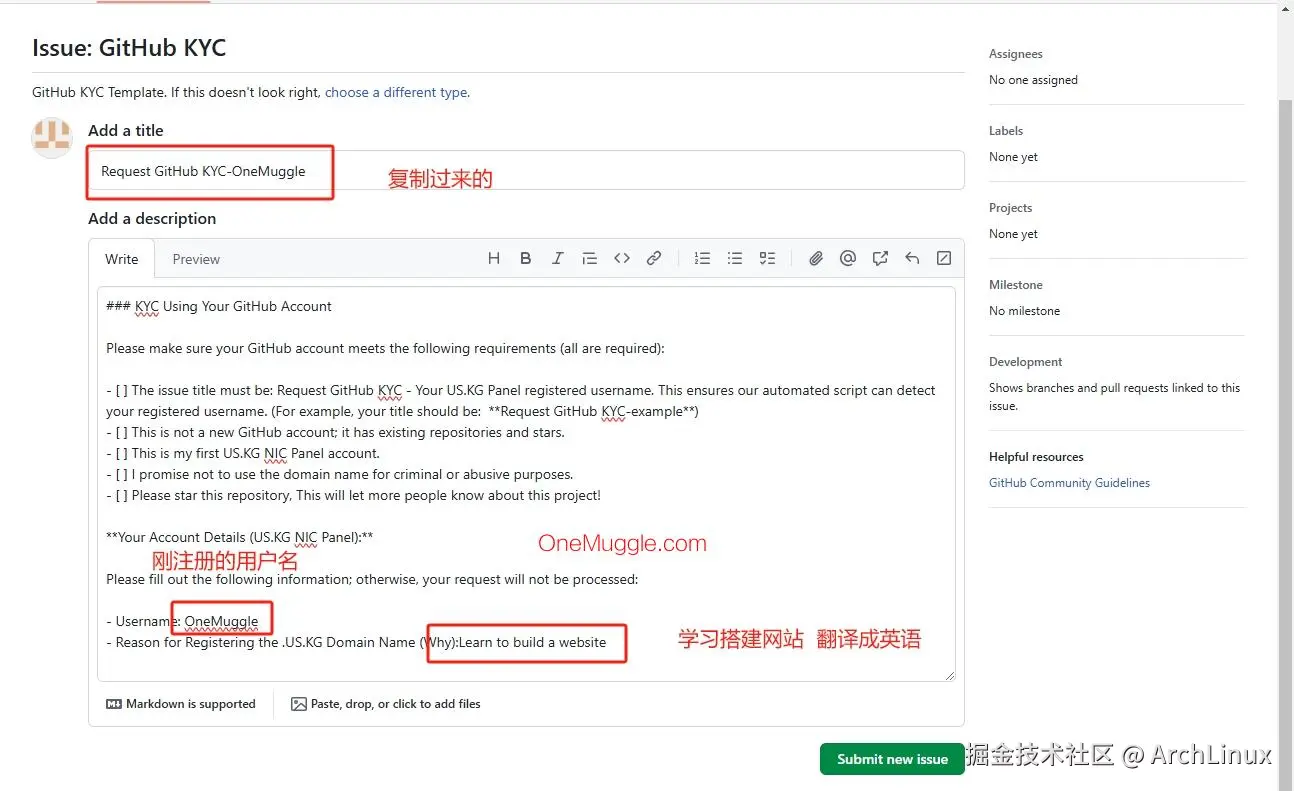Click 'This is not a new GitHub account' line

(335, 432)
